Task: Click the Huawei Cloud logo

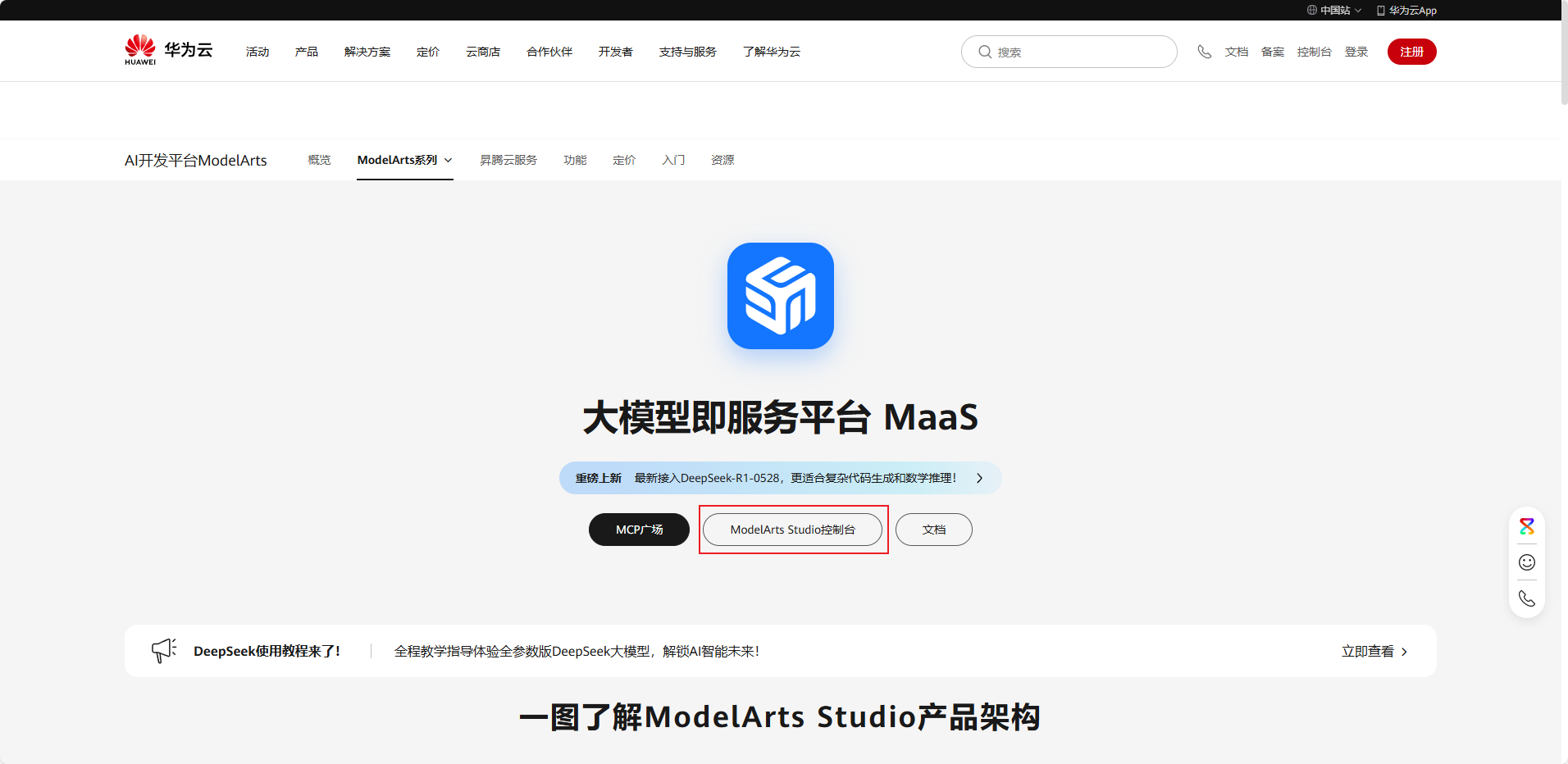Action: 169,50
